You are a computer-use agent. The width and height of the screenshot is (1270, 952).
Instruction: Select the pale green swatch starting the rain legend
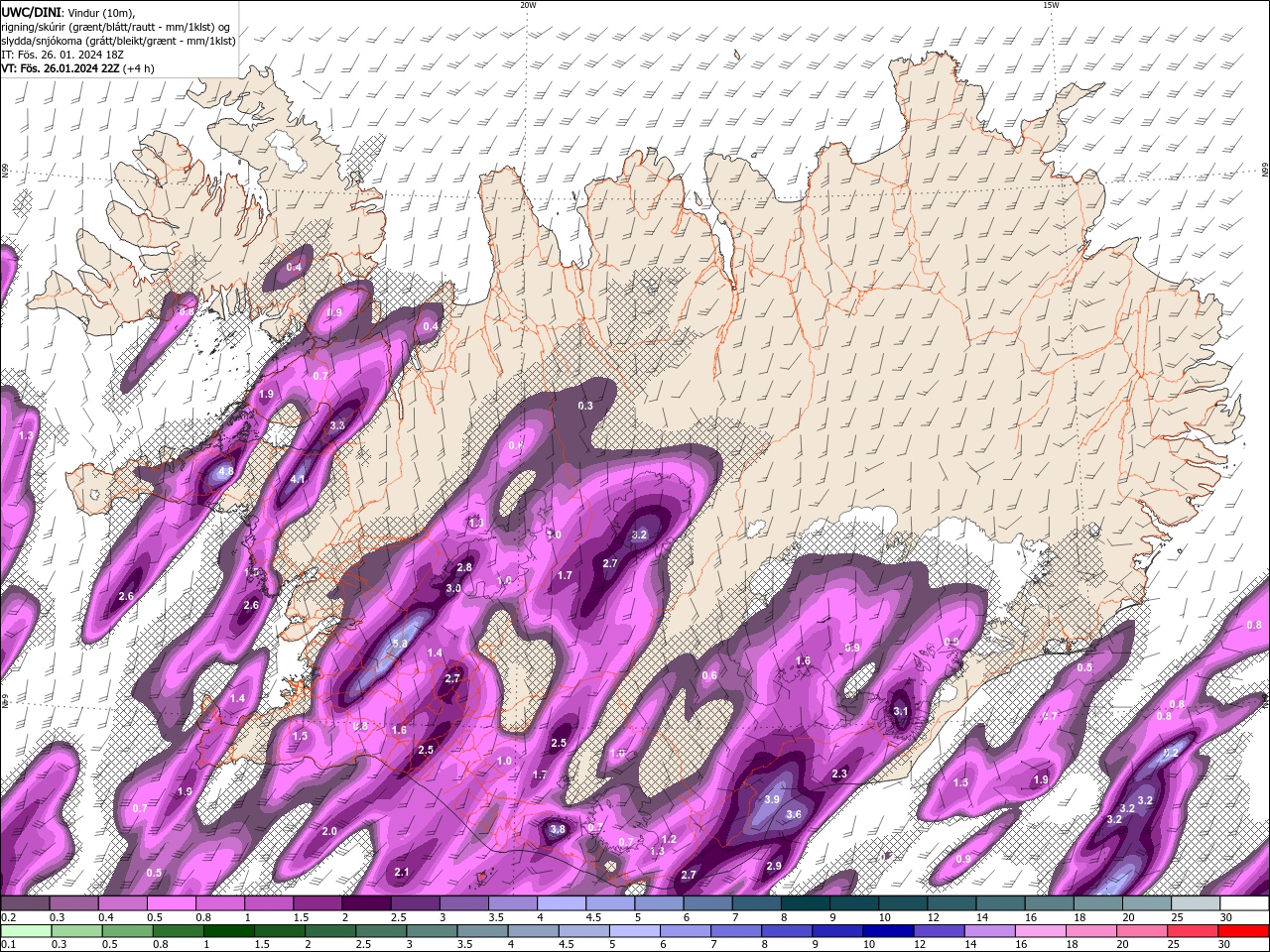point(24,931)
